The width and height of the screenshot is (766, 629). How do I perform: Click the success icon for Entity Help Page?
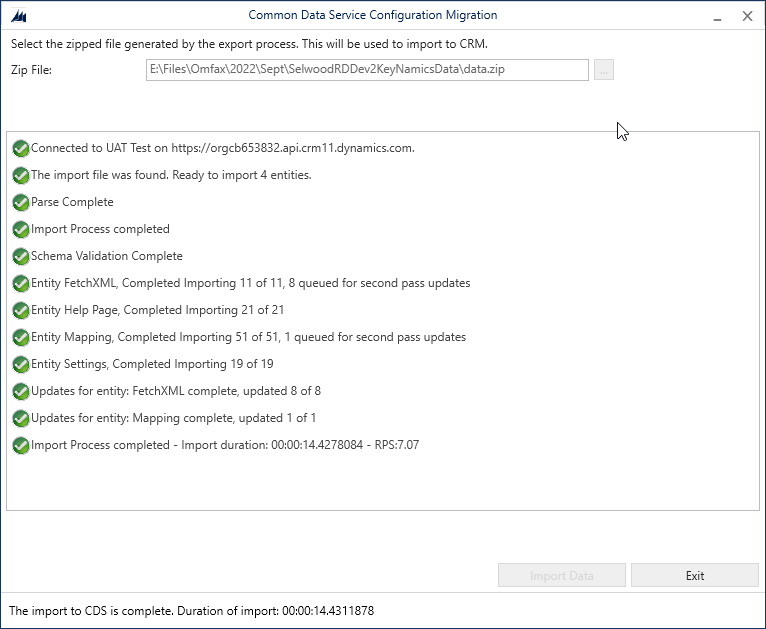tap(21, 311)
